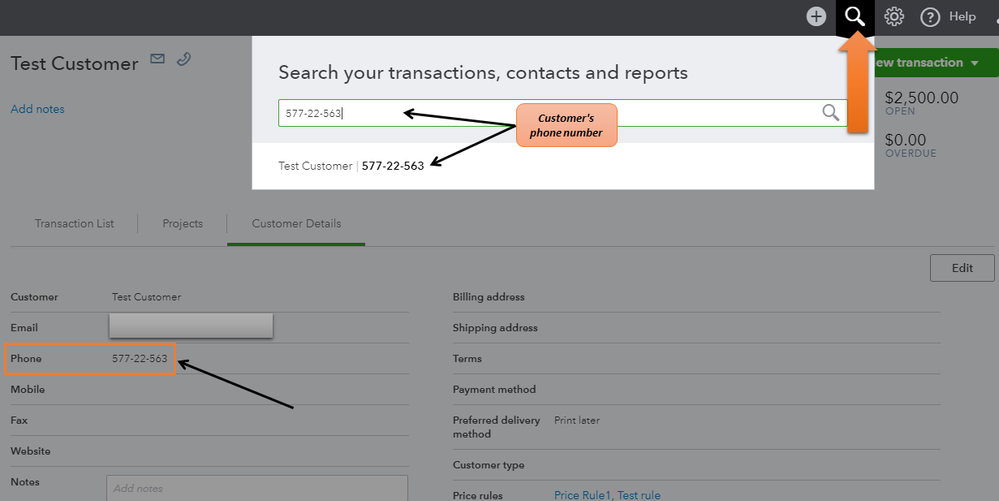Click the search magnifier in the top bar
999x501 pixels.
coord(855,16)
